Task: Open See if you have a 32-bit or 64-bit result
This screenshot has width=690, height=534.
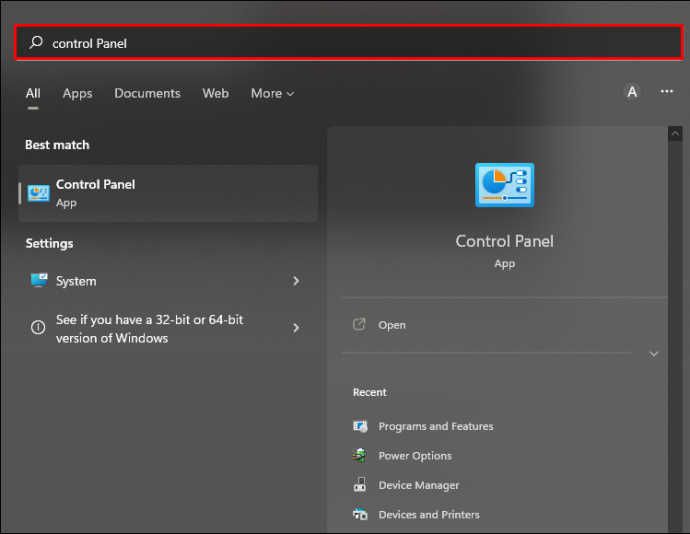Action: pos(168,328)
